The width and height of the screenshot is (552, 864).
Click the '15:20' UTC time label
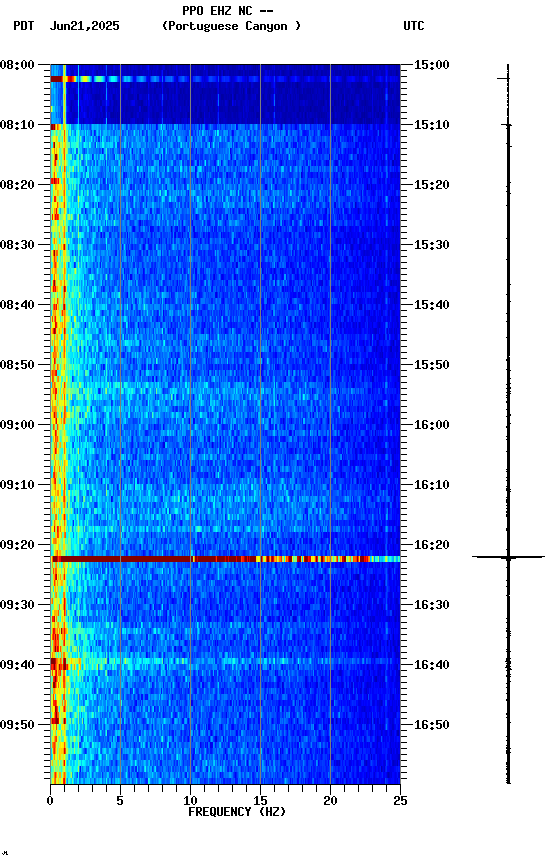click(432, 185)
